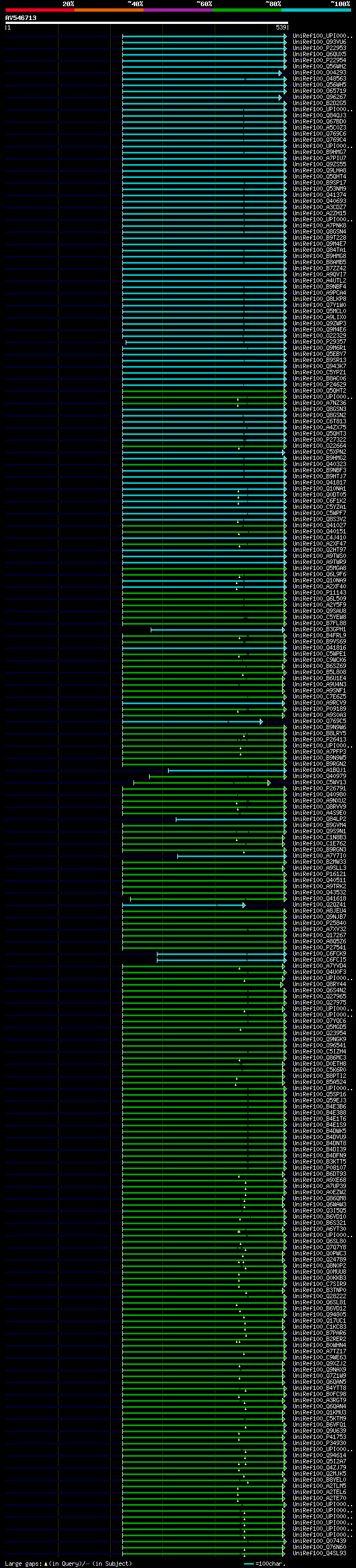Click the UniRef100_Q40979 label

319,776
